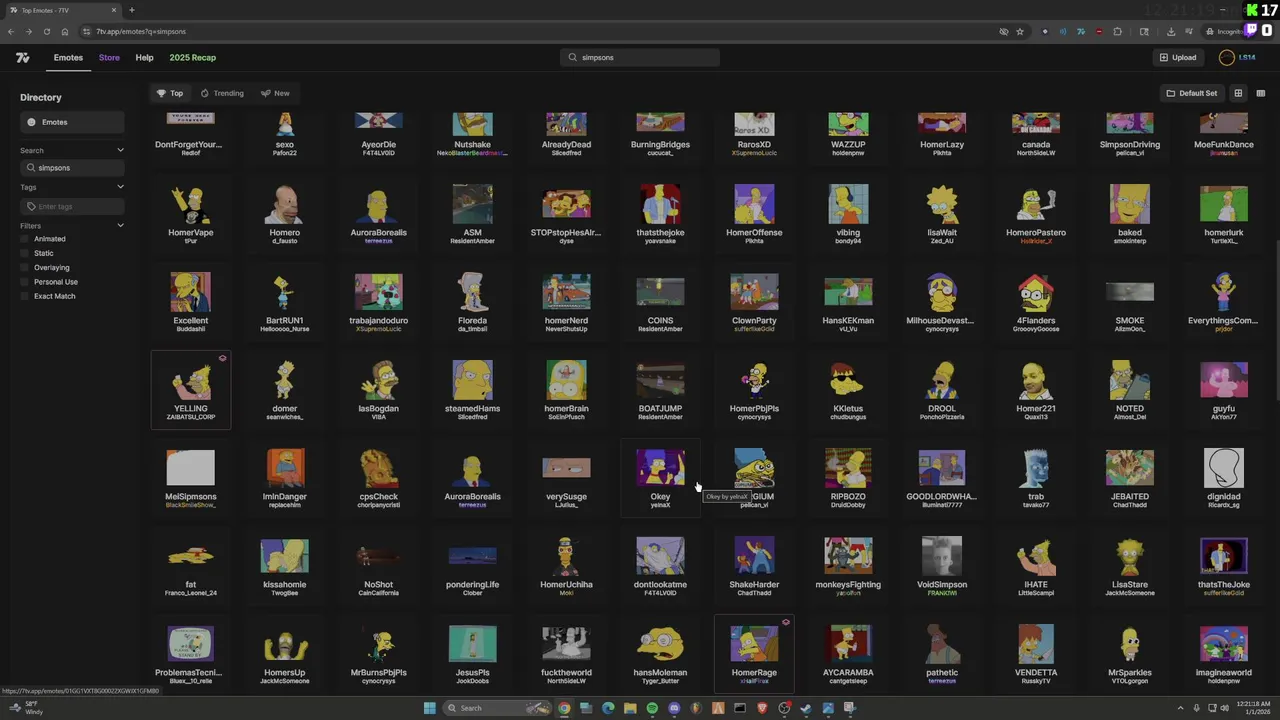
Task: Open the HomerRage emote card
Action: [754, 653]
